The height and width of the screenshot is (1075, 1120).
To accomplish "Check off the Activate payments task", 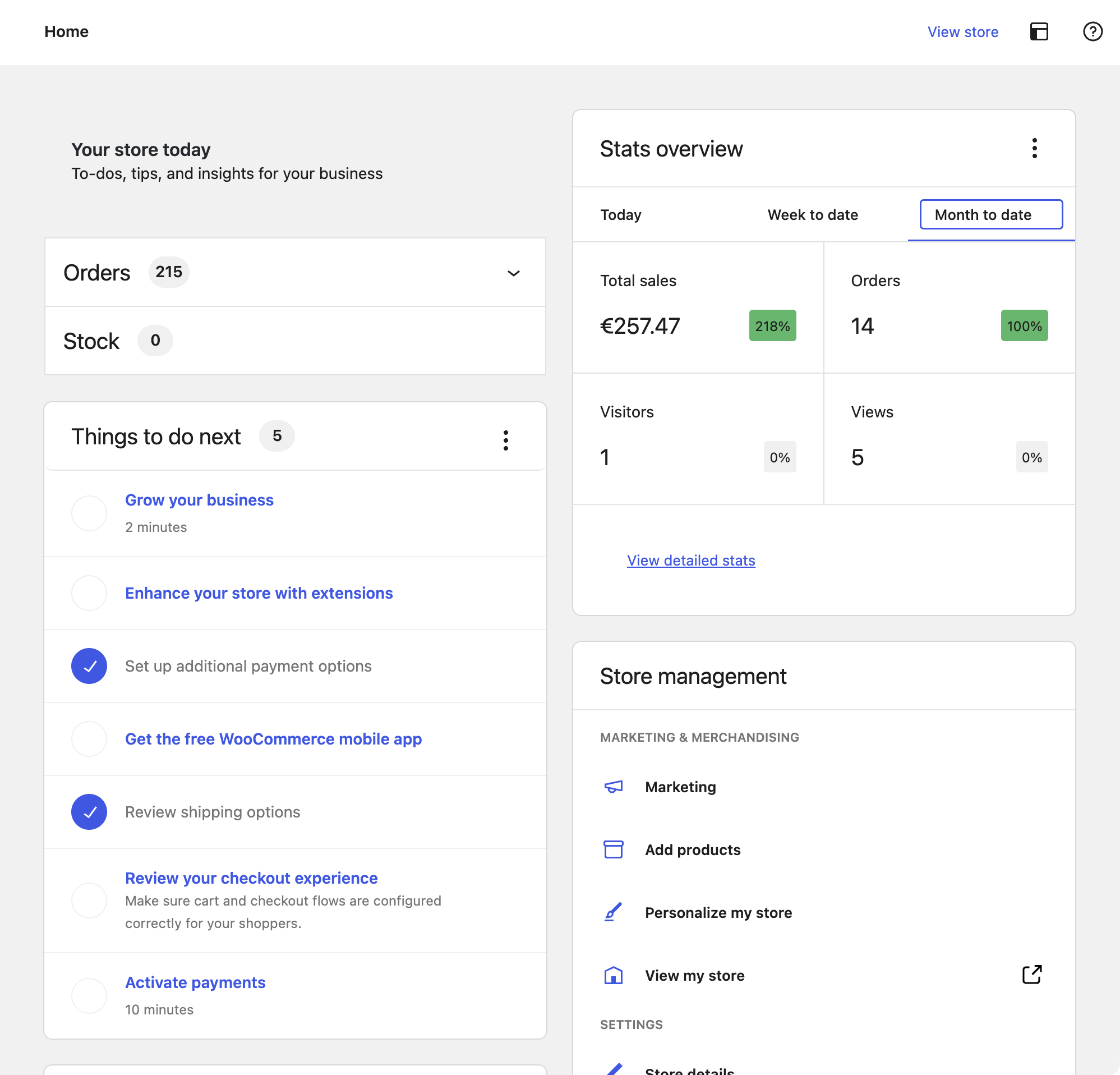I will tap(89, 995).
